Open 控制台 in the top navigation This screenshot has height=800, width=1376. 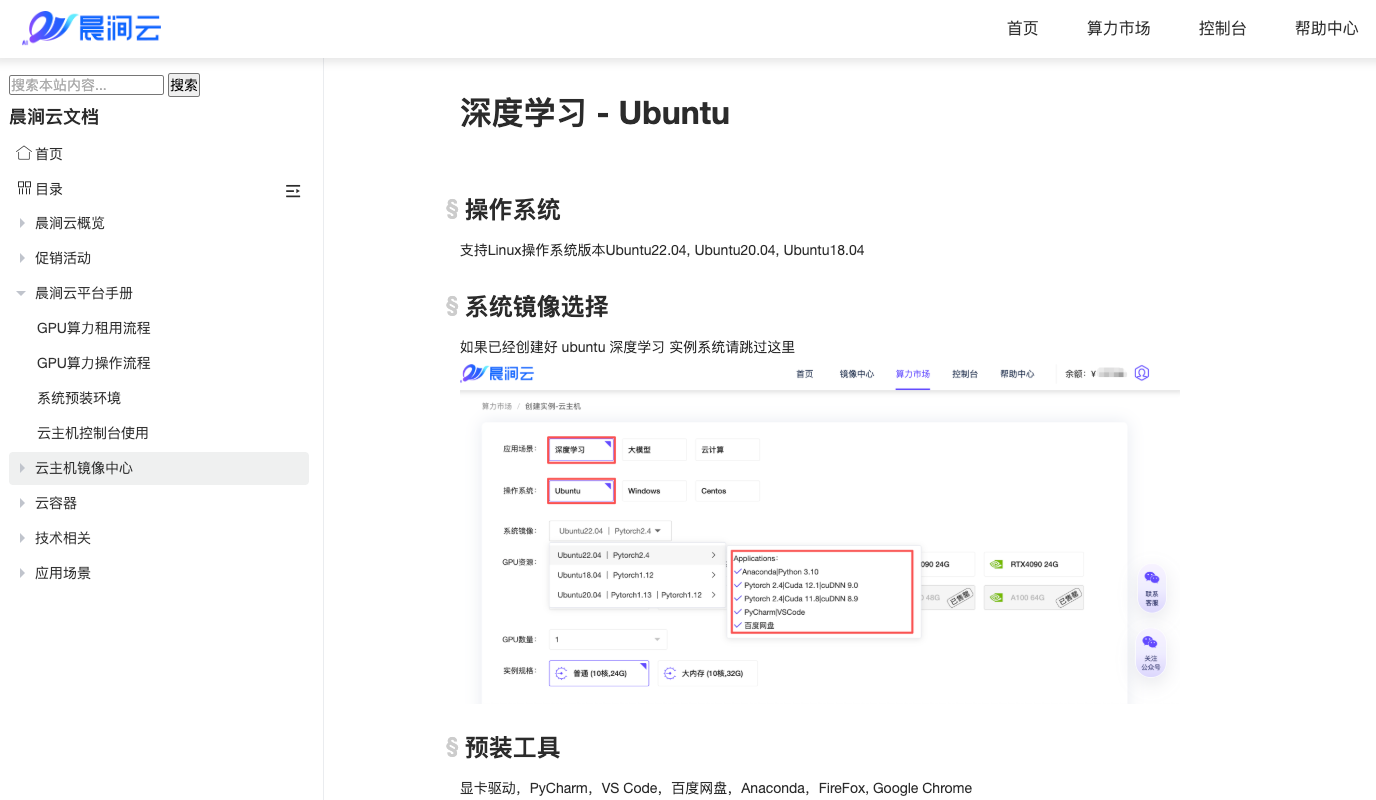pyautogui.click(x=1222, y=28)
